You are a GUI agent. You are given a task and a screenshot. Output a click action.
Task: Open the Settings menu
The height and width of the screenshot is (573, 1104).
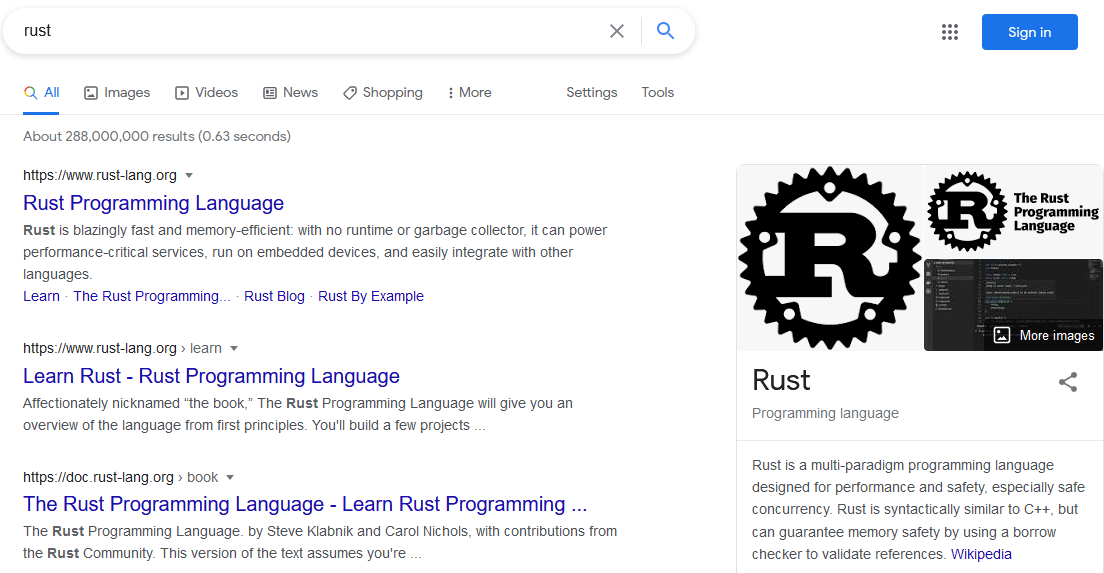tap(591, 92)
